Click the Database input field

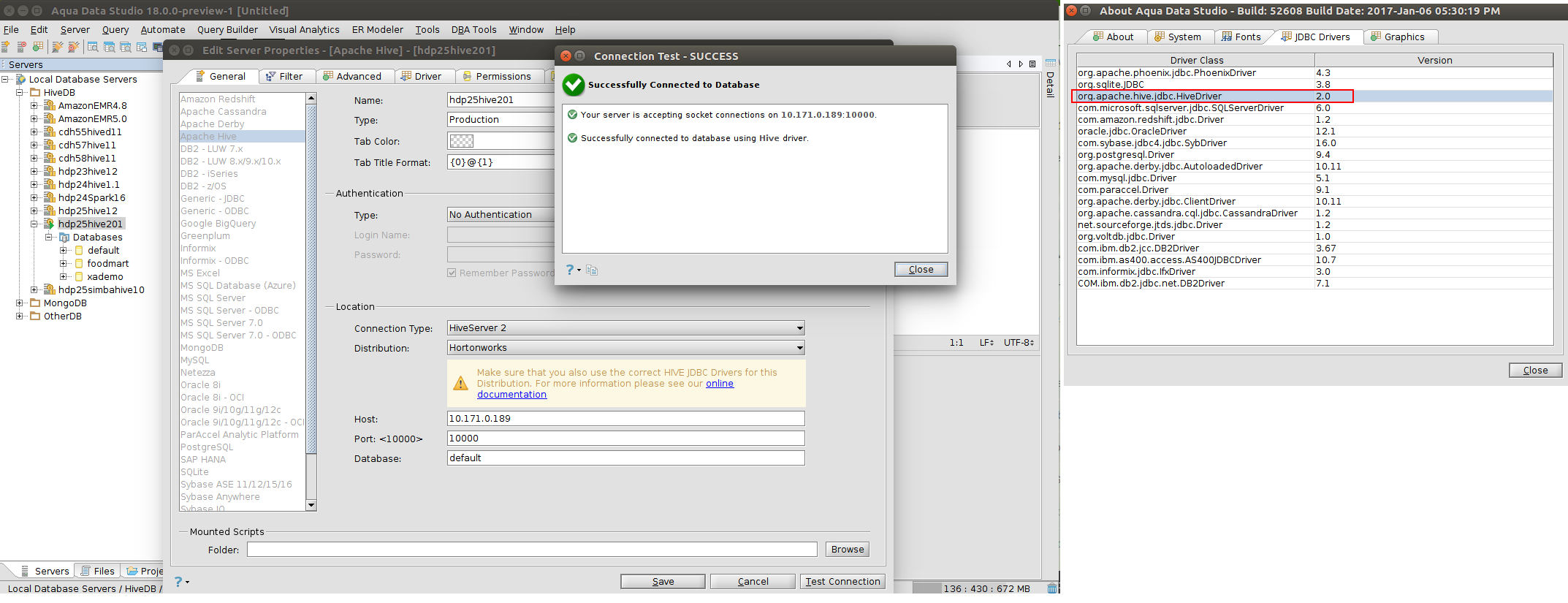point(625,458)
